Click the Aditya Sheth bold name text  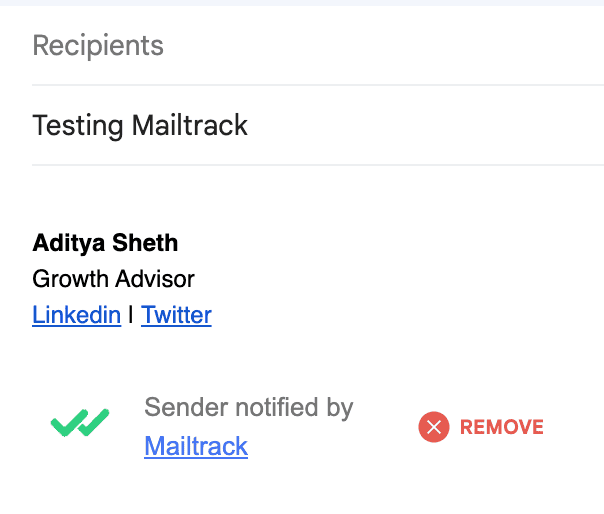tap(105, 243)
